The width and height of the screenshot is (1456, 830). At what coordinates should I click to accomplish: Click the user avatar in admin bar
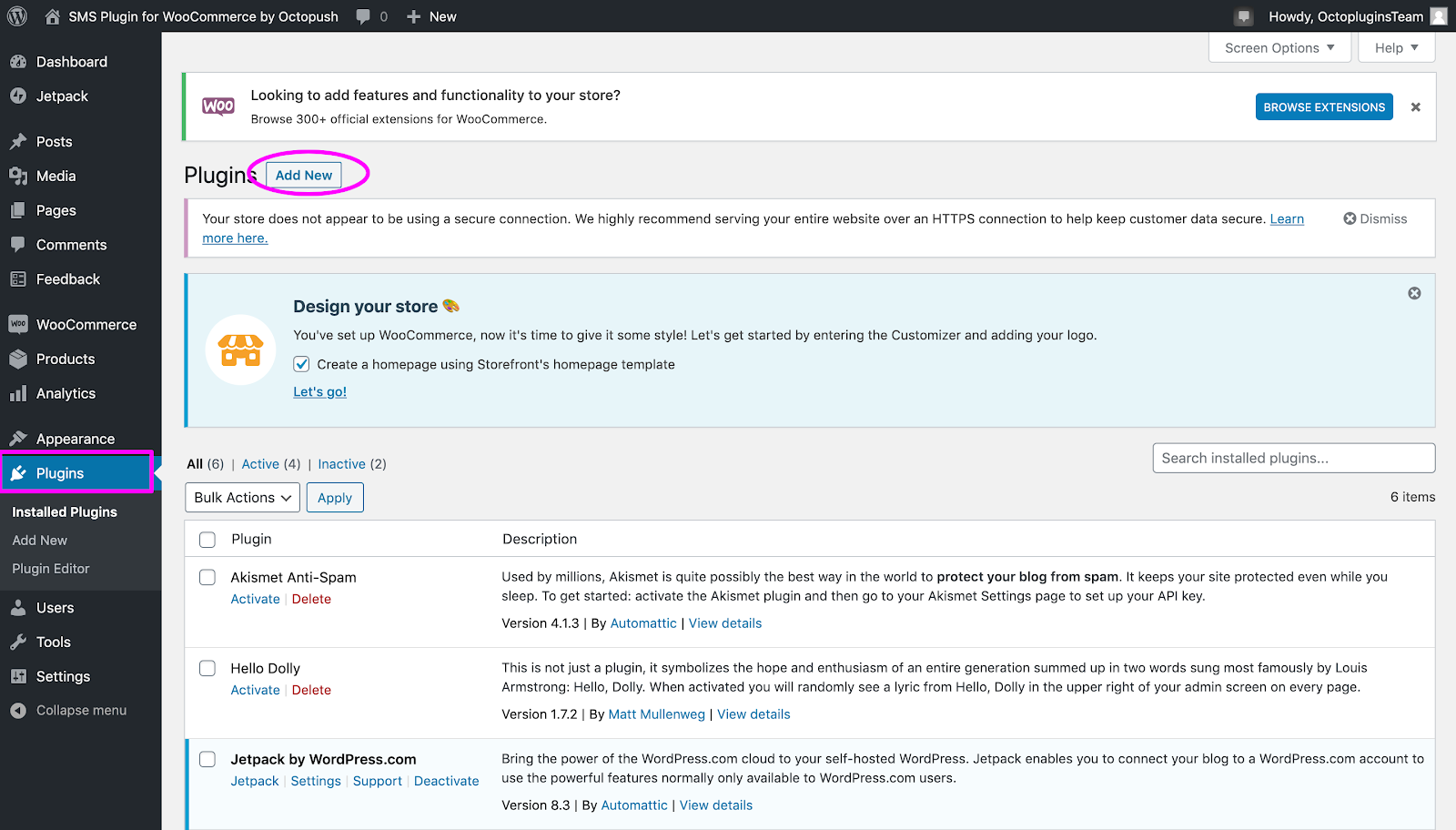pos(1439,16)
